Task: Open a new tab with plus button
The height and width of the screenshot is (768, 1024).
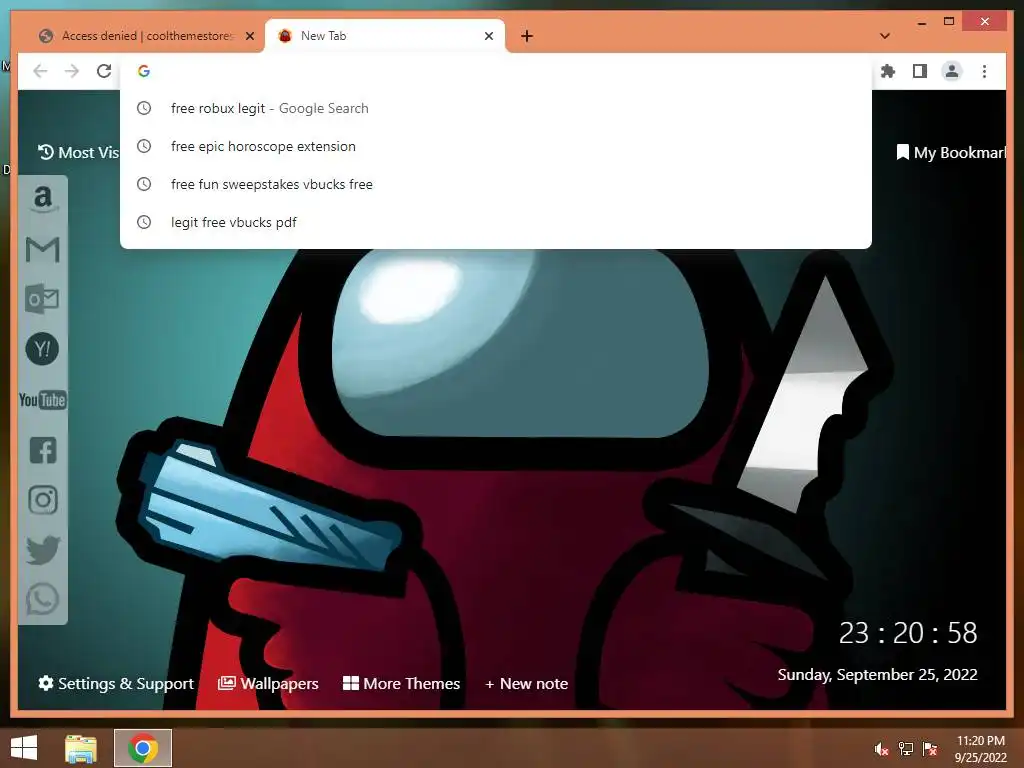Action: click(527, 36)
